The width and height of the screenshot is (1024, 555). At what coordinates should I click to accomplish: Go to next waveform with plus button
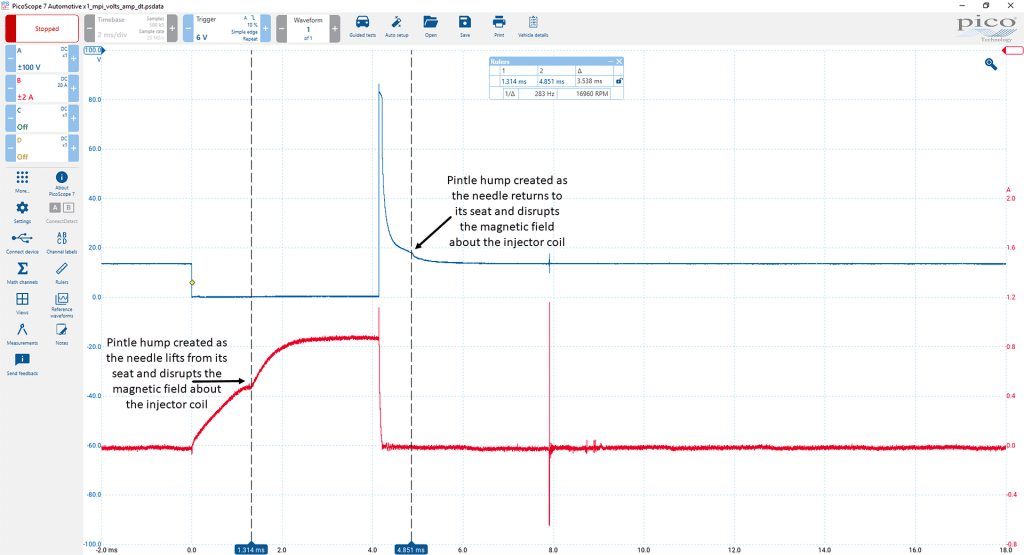click(x=334, y=29)
